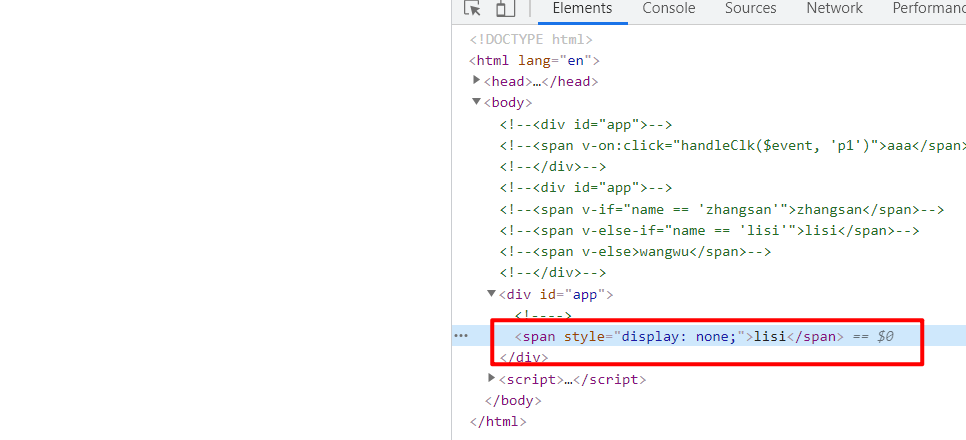Screen dimensions: 966x440
Task: Select the <body> opening tag text
Action: [x=508, y=102]
